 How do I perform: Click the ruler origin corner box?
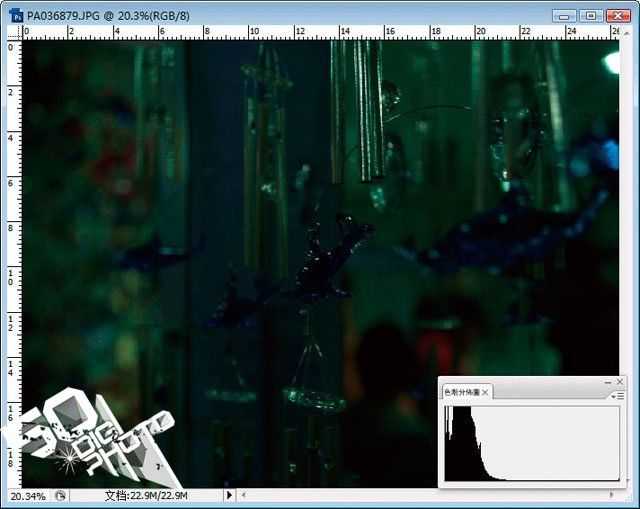[x=15, y=33]
